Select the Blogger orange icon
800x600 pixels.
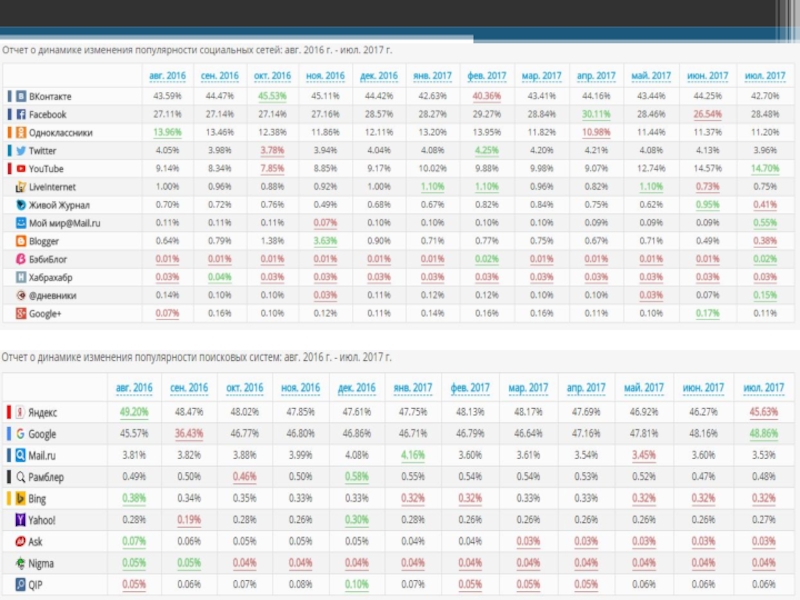(19, 241)
